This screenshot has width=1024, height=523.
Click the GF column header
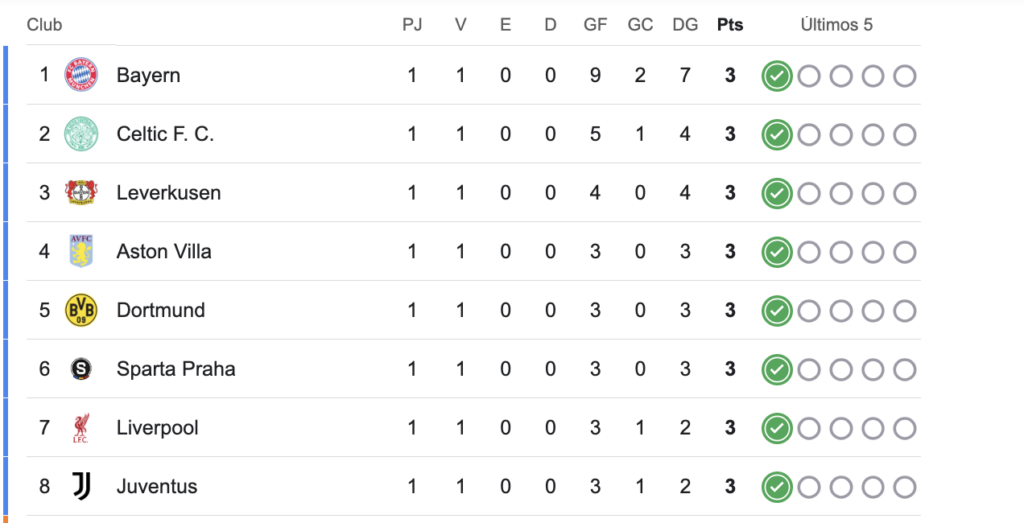click(595, 25)
